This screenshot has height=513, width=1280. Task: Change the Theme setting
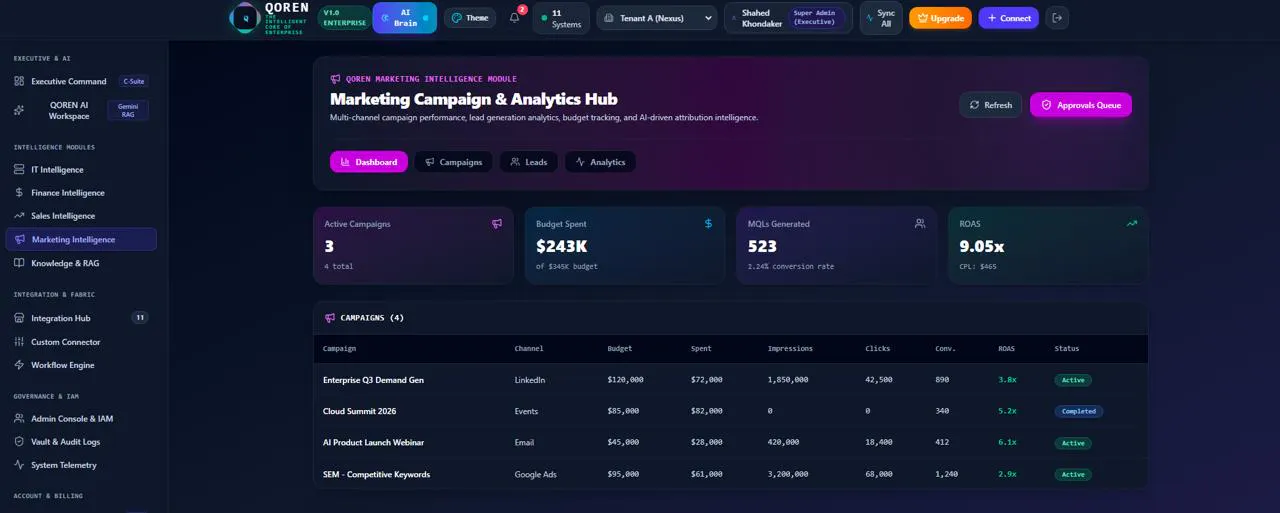pos(470,18)
